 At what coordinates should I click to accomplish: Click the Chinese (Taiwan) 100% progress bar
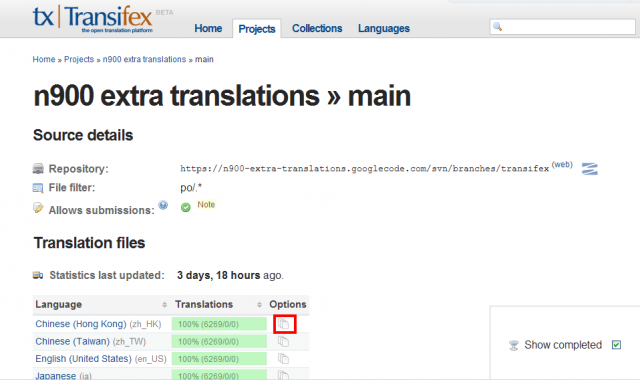[219, 342]
